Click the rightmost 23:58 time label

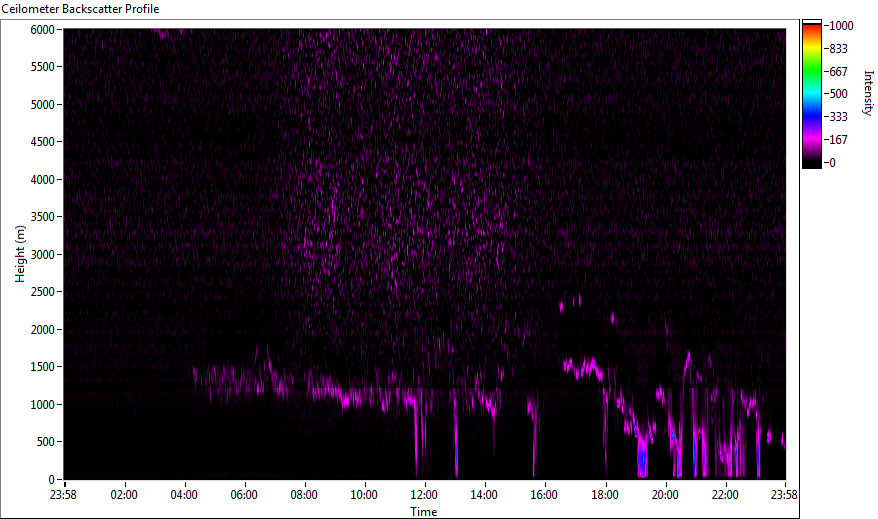point(784,494)
